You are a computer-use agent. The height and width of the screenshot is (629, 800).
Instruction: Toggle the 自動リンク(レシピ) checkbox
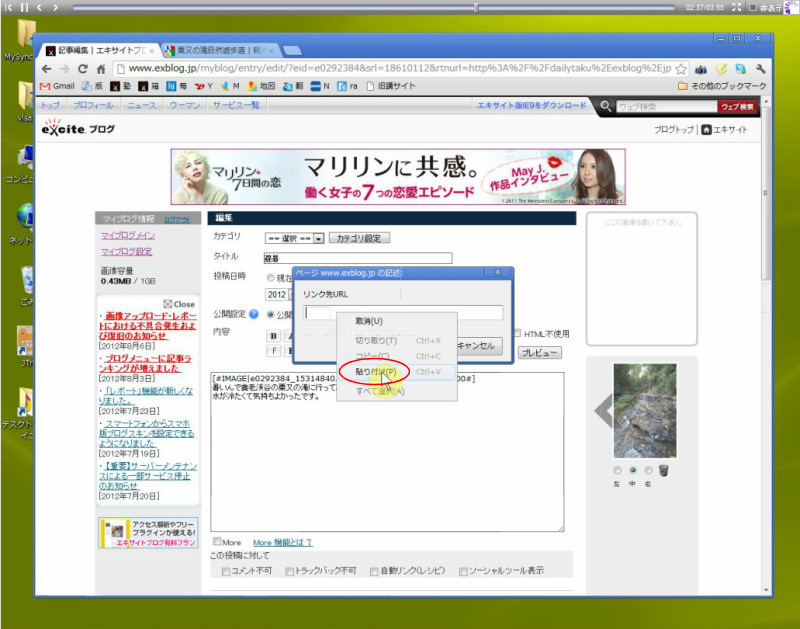coord(374,571)
